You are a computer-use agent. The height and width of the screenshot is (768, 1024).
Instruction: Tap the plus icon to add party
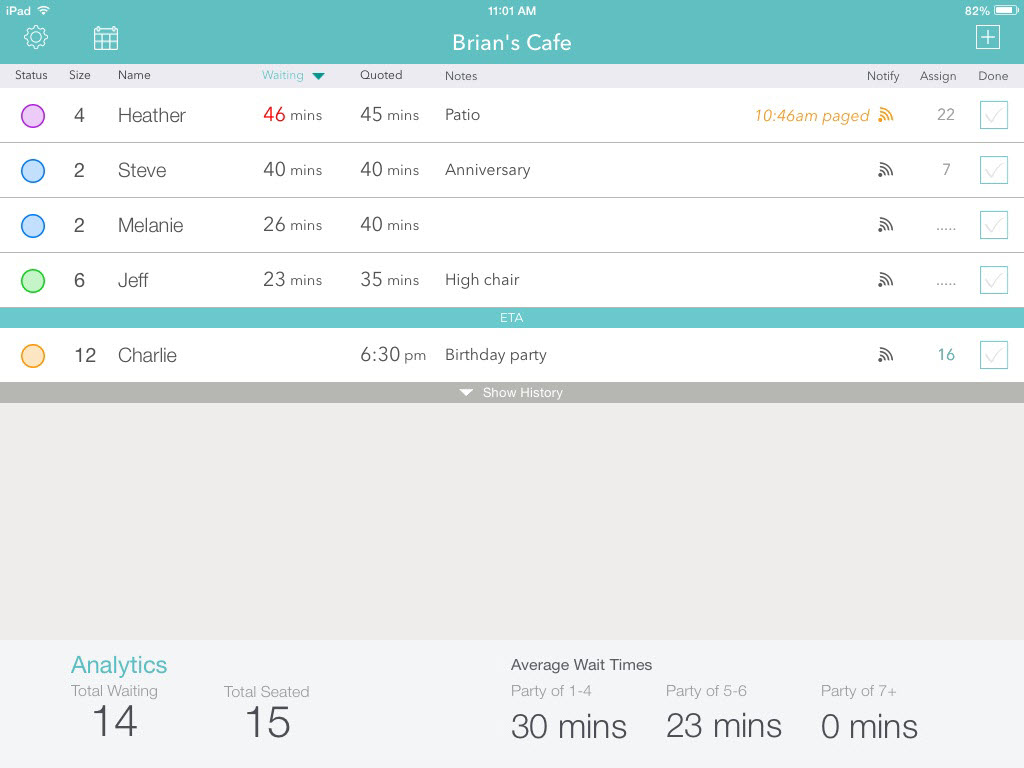tap(987, 37)
